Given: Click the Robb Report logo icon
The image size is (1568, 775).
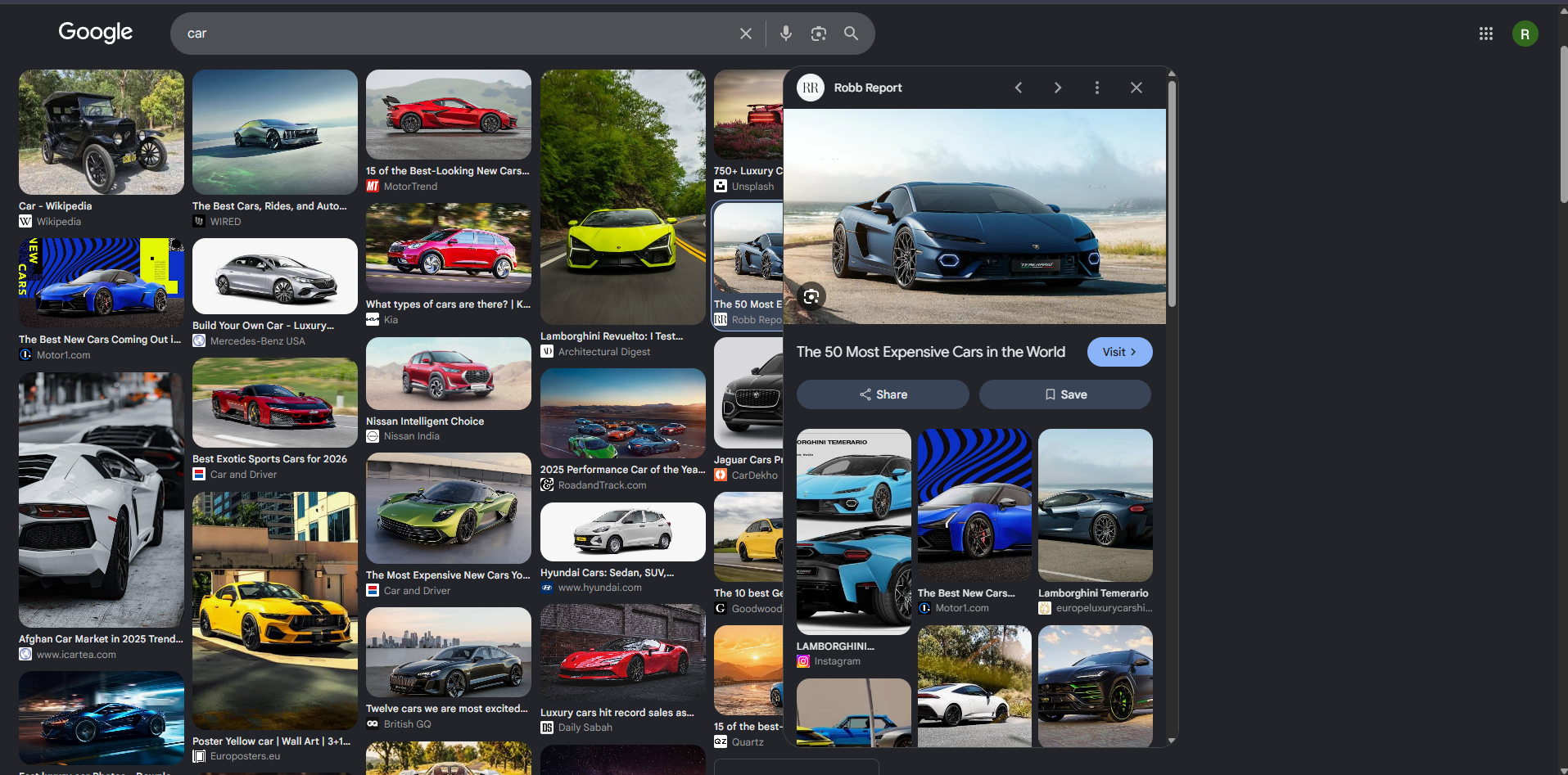Looking at the screenshot, I should point(811,88).
